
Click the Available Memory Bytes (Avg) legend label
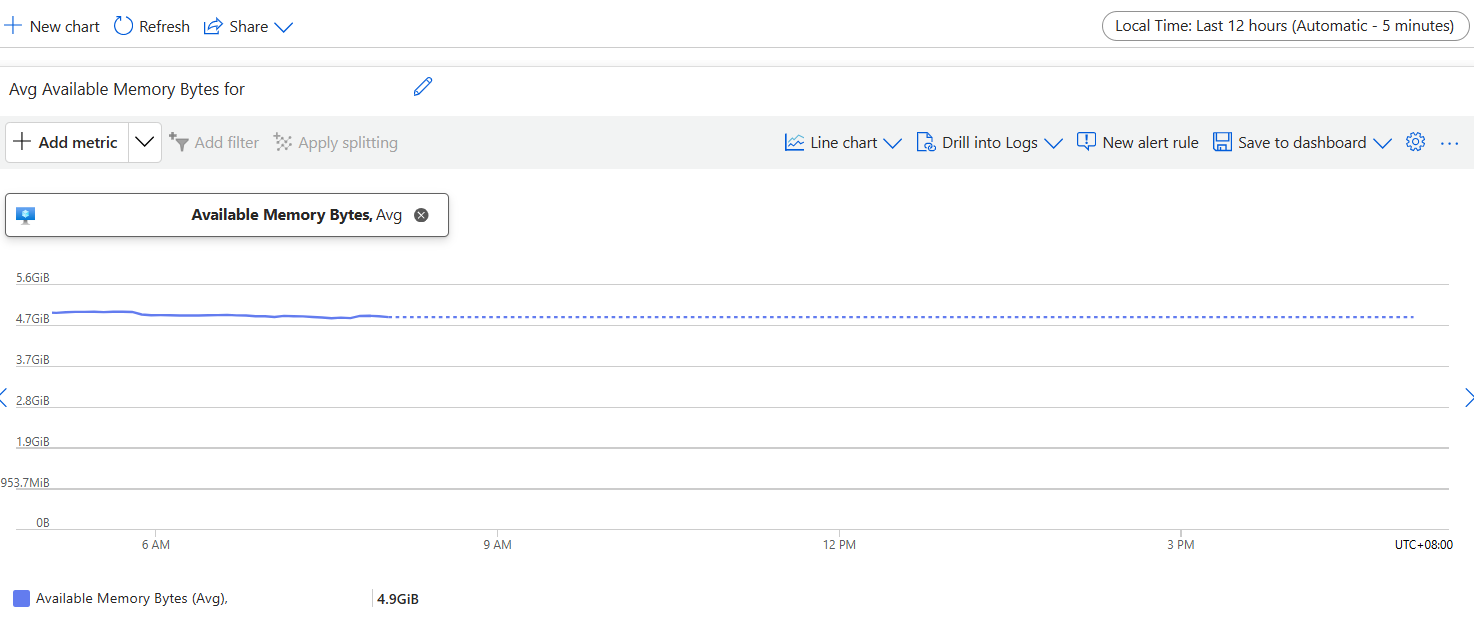(x=132, y=598)
